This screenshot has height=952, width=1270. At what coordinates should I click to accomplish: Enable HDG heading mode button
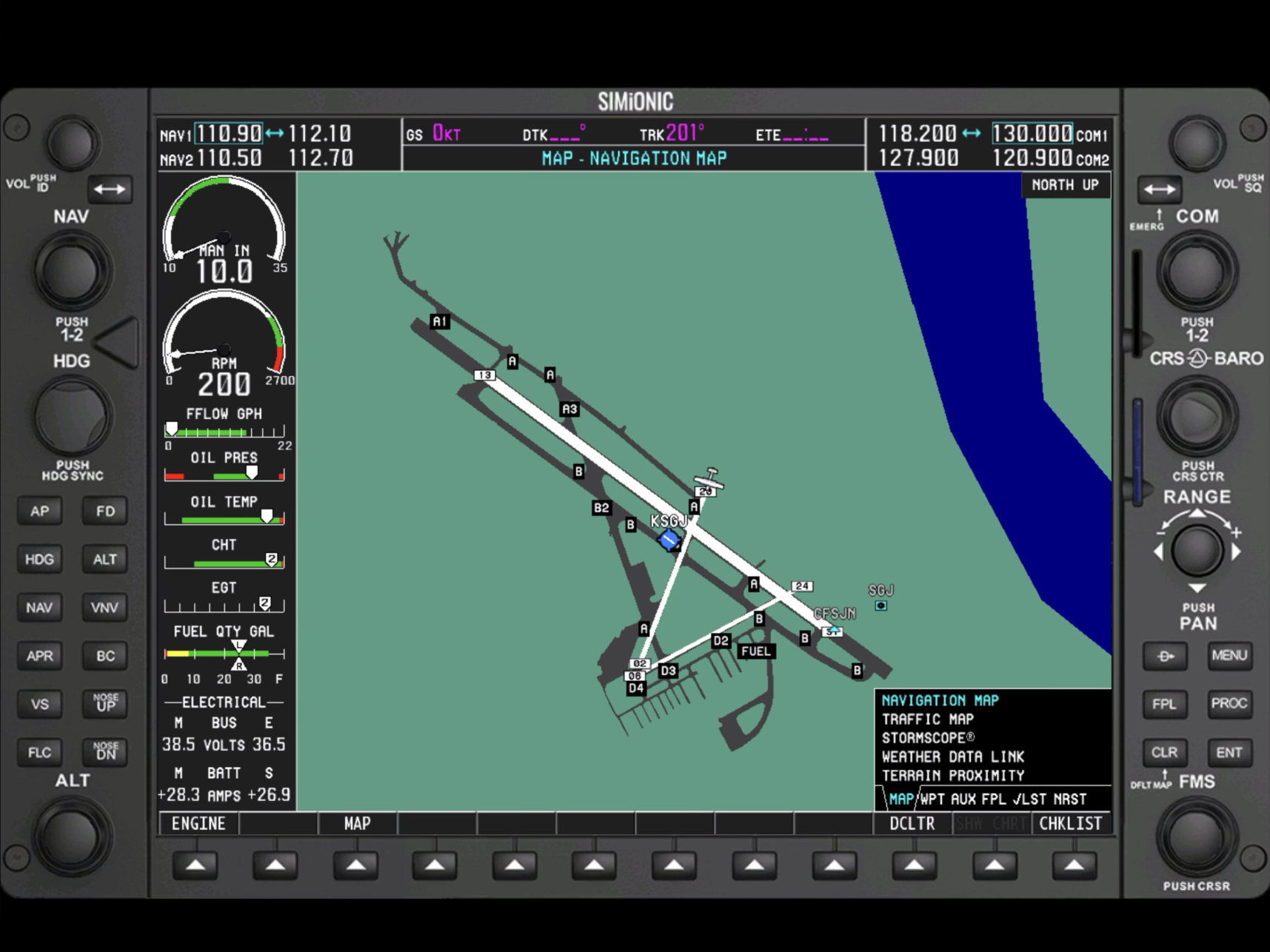point(40,559)
